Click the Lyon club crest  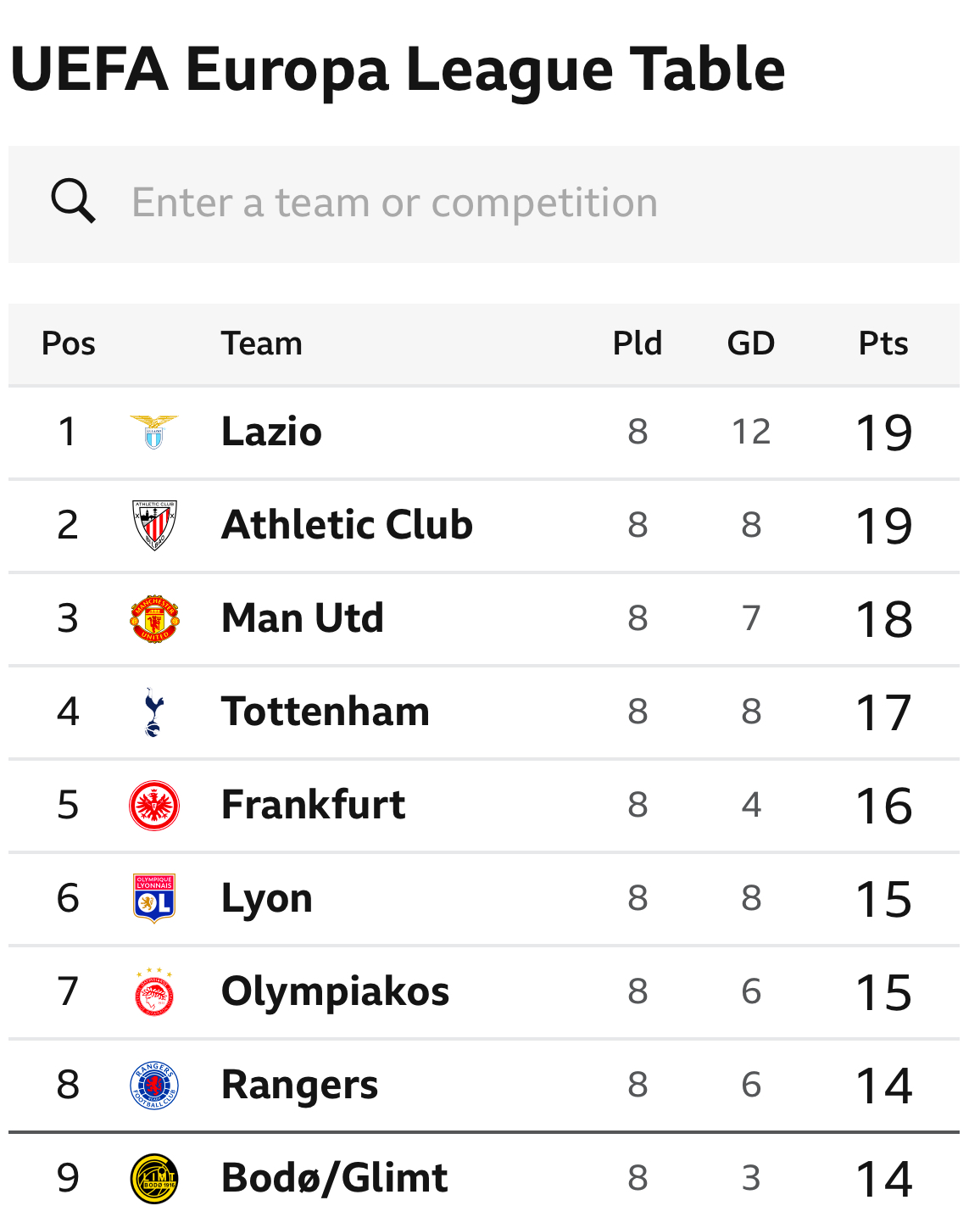click(x=154, y=898)
